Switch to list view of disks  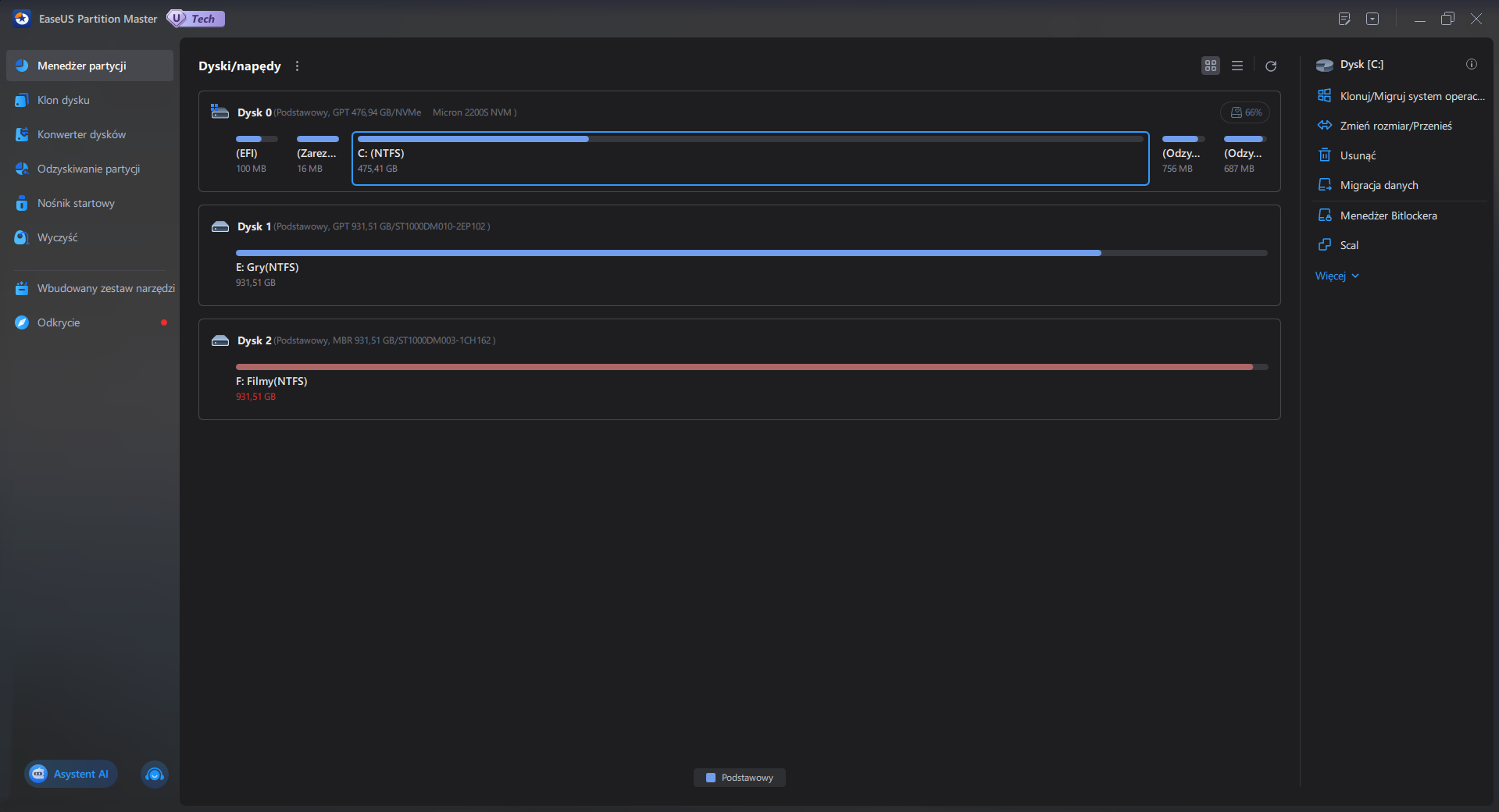click(x=1237, y=66)
